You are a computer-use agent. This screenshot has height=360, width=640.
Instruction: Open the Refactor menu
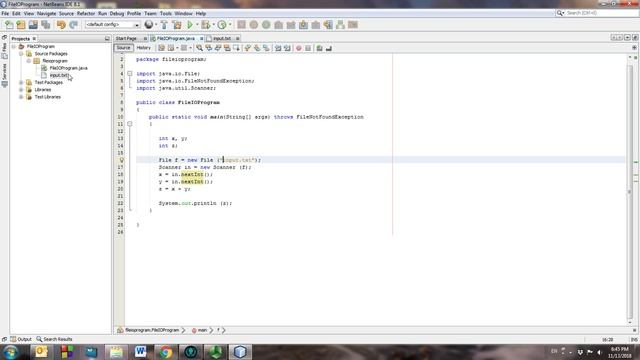point(86,13)
